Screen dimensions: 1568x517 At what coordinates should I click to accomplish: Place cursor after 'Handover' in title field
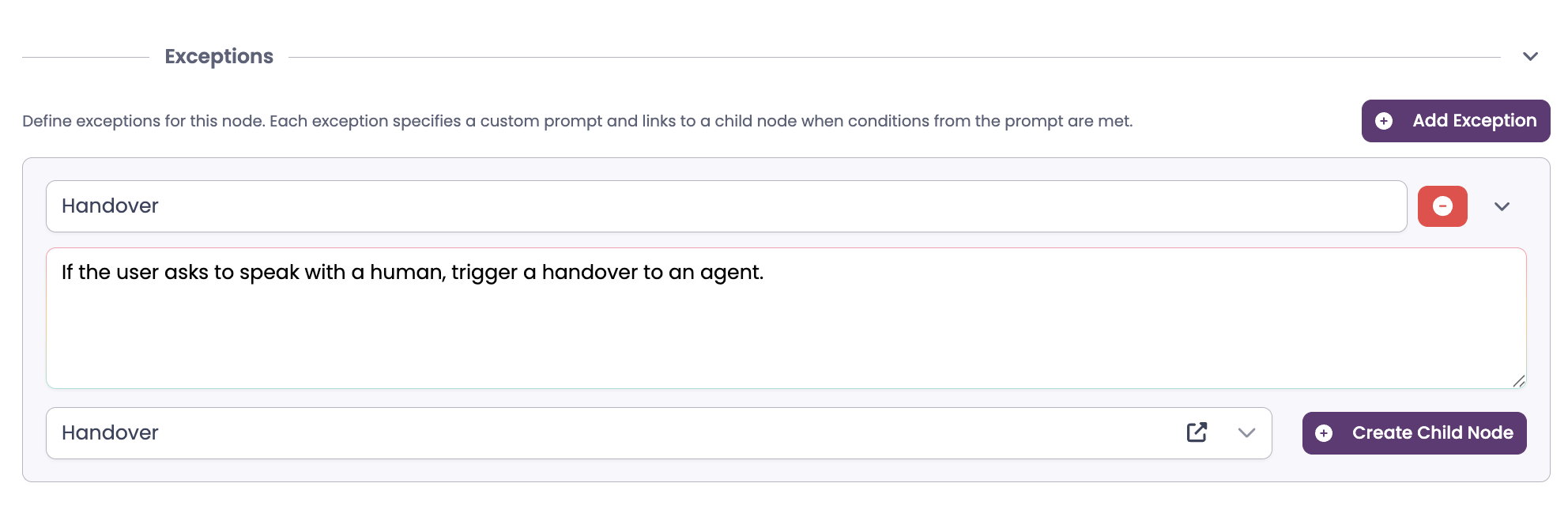[161, 206]
